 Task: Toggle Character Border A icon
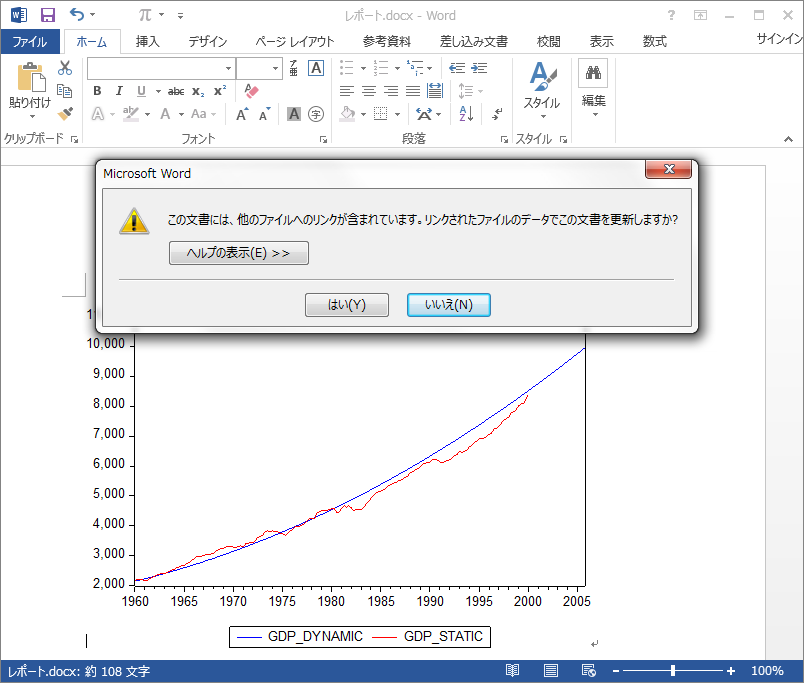[316, 68]
